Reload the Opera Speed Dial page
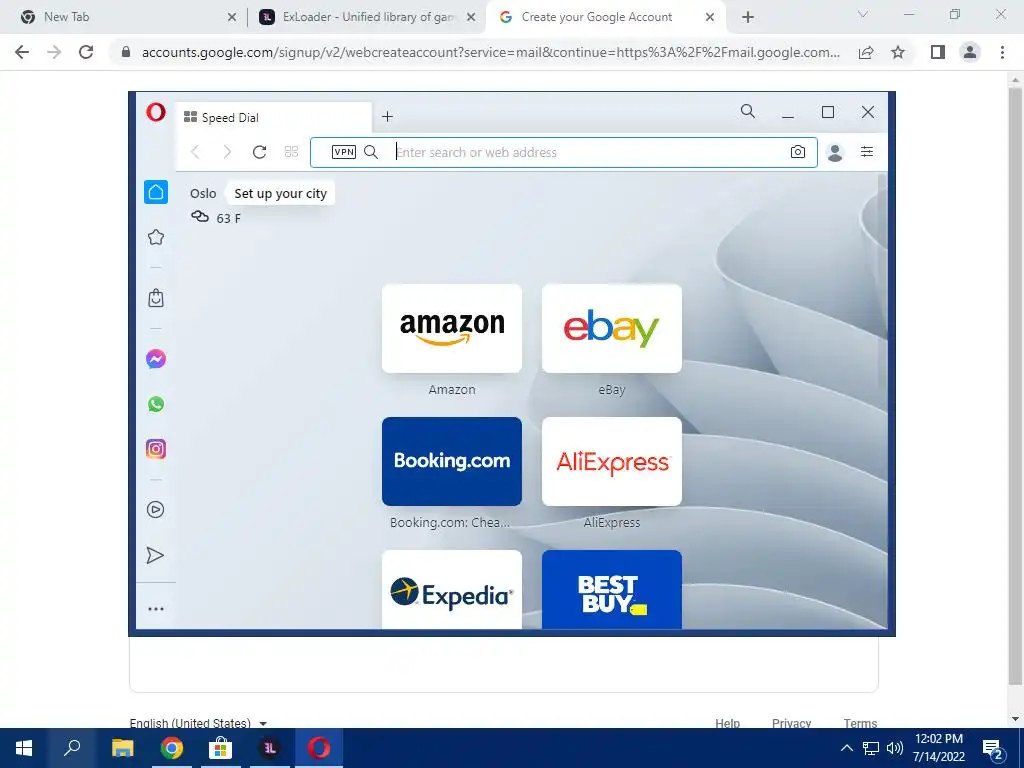Screen dimensions: 1024x768 (x=259, y=152)
